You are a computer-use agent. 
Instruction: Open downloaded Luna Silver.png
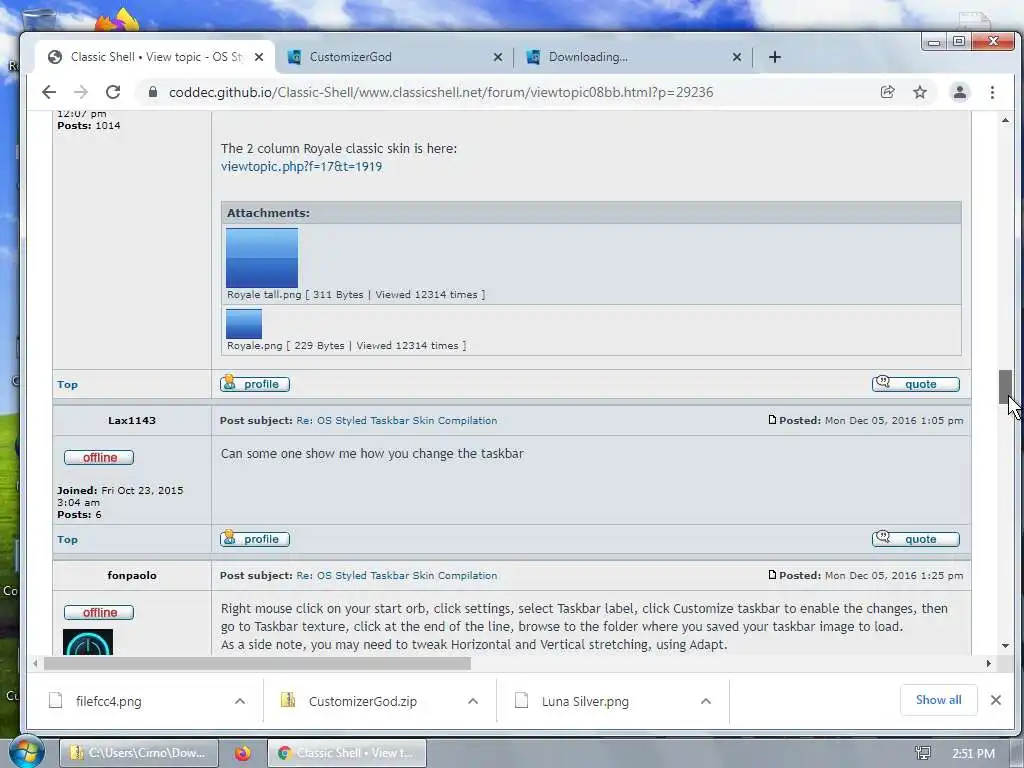[x=585, y=701]
